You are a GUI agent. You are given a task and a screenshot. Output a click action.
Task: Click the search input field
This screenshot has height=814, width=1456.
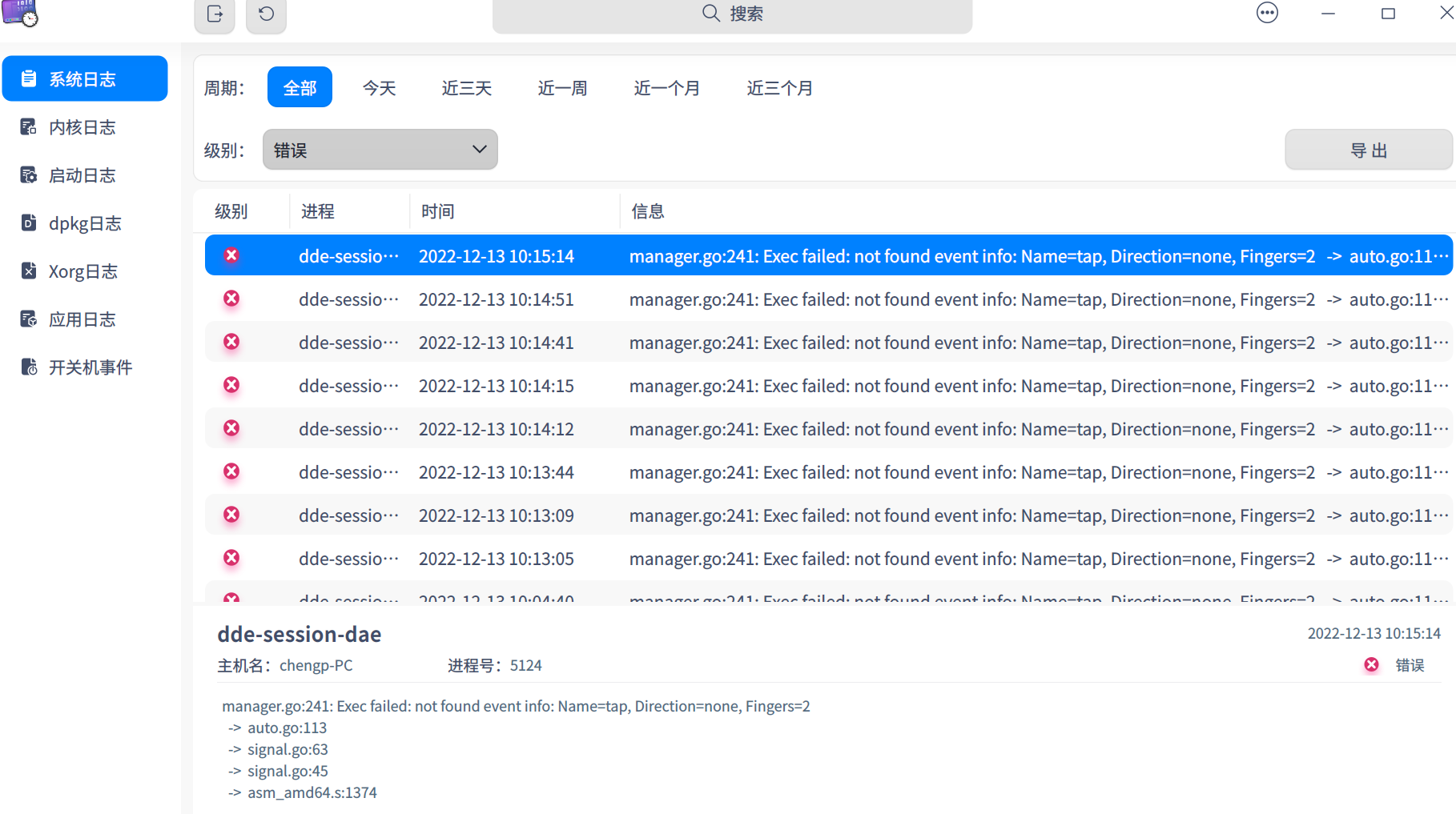click(x=732, y=14)
